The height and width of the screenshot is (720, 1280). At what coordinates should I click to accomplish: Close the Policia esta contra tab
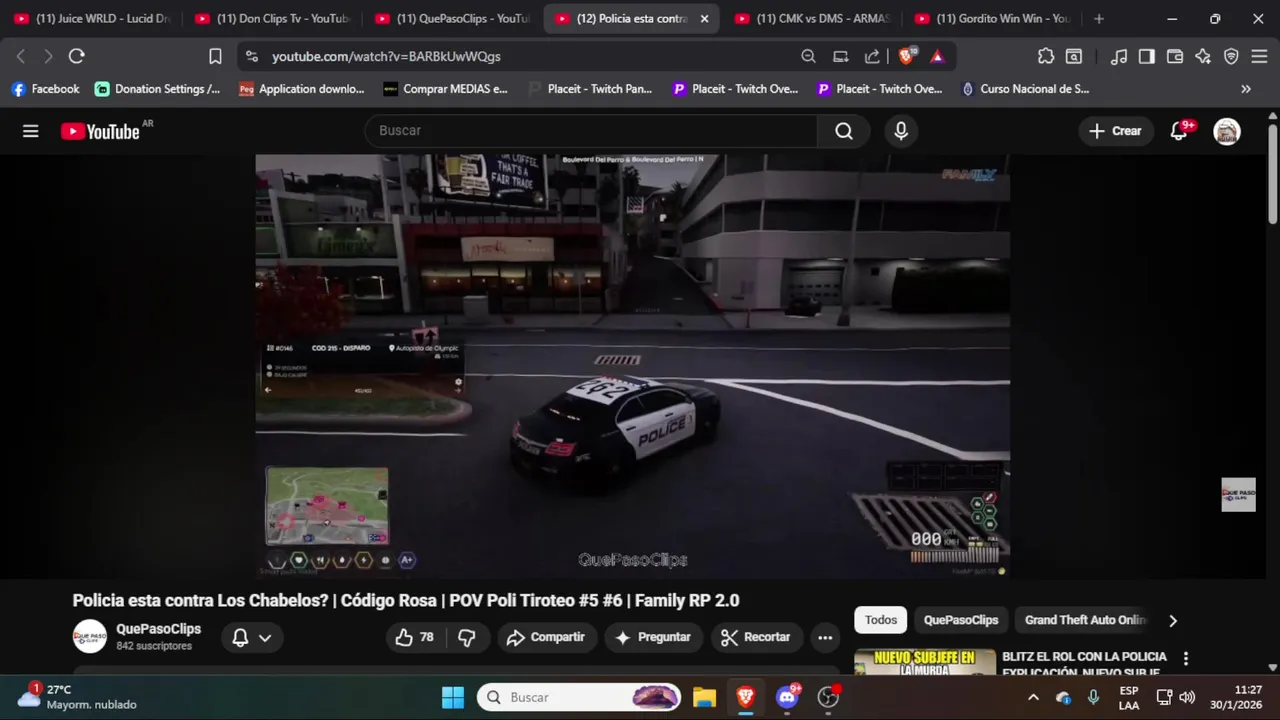[x=704, y=19]
